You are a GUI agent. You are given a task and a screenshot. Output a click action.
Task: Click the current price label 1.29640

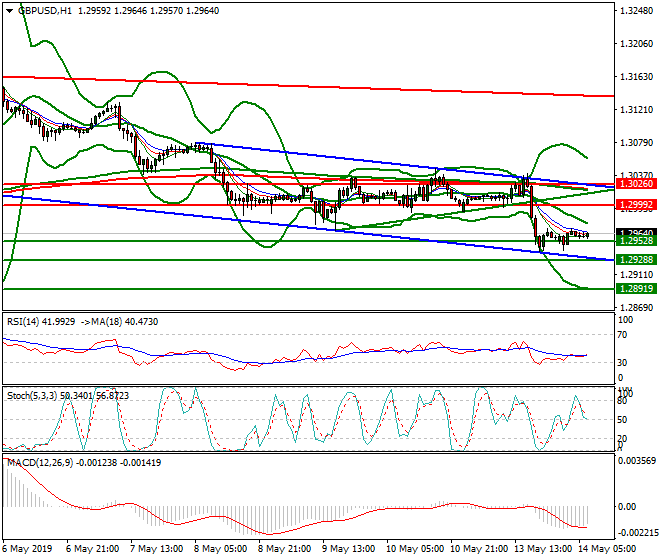[636, 232]
